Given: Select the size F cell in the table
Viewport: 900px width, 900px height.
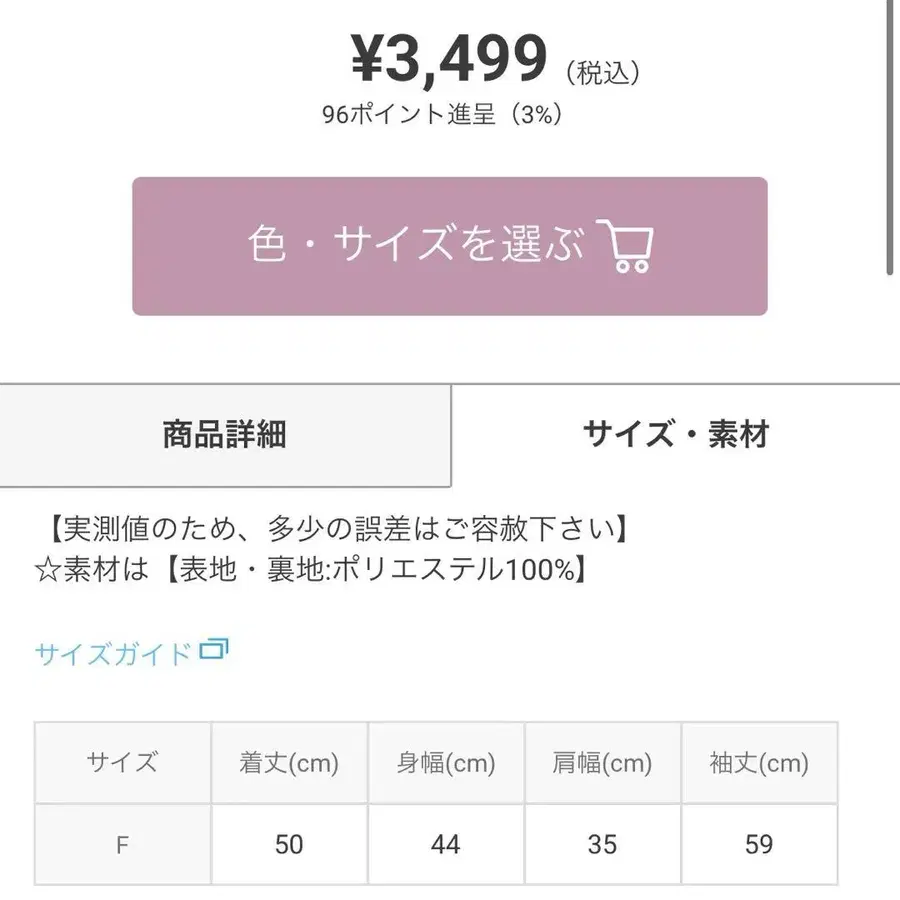Looking at the screenshot, I should (x=122, y=844).
